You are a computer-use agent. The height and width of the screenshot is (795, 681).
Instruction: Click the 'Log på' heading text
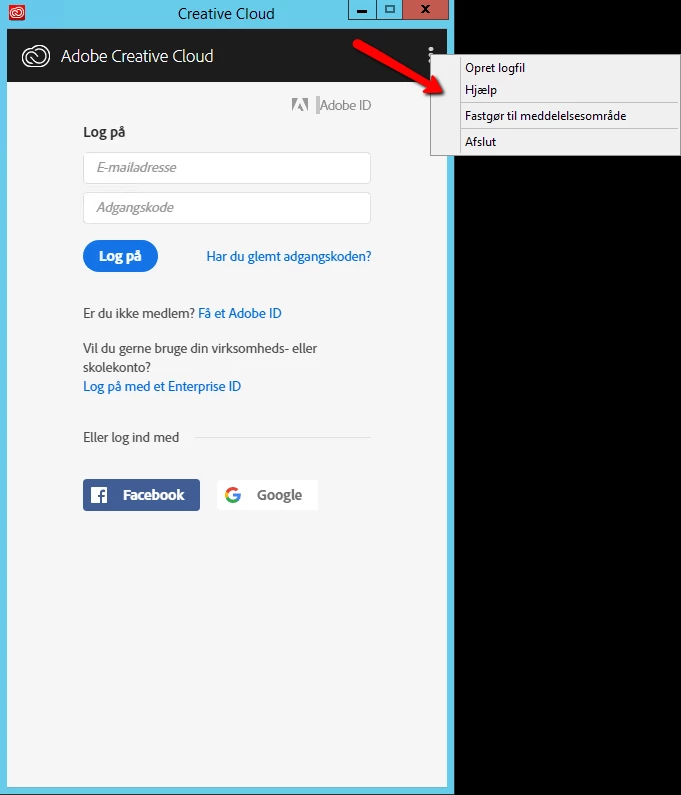click(x=104, y=132)
